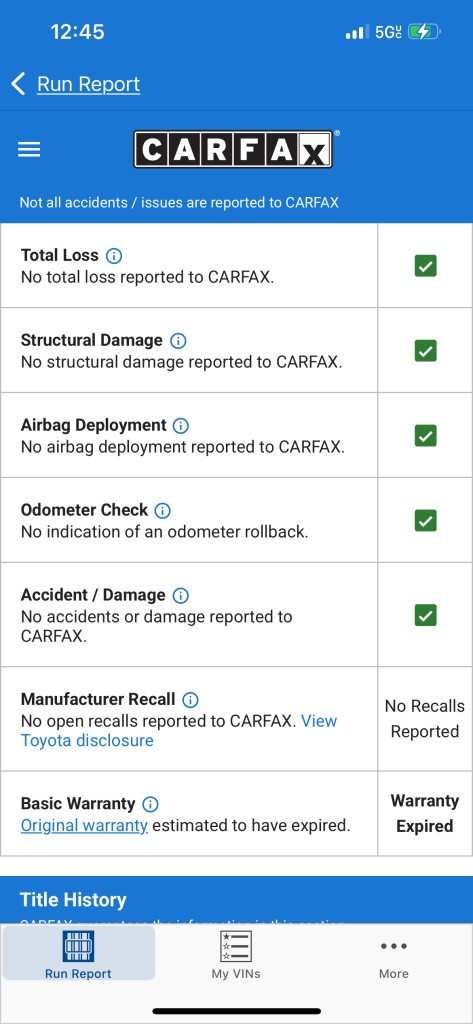The width and height of the screenshot is (473, 1024).
Task: Tap the info icon beside Airbag Deployment
Action: click(180, 425)
